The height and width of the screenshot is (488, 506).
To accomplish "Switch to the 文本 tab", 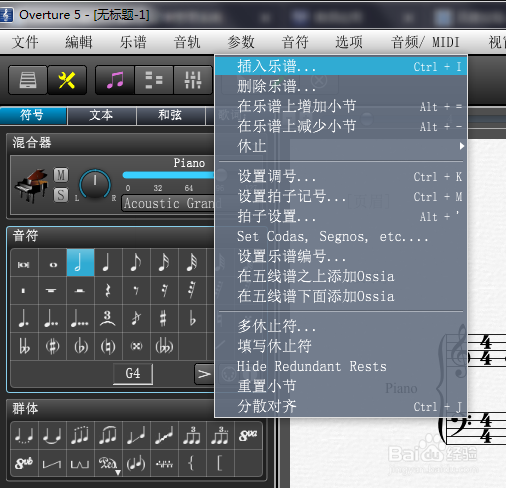I will coord(101,115).
